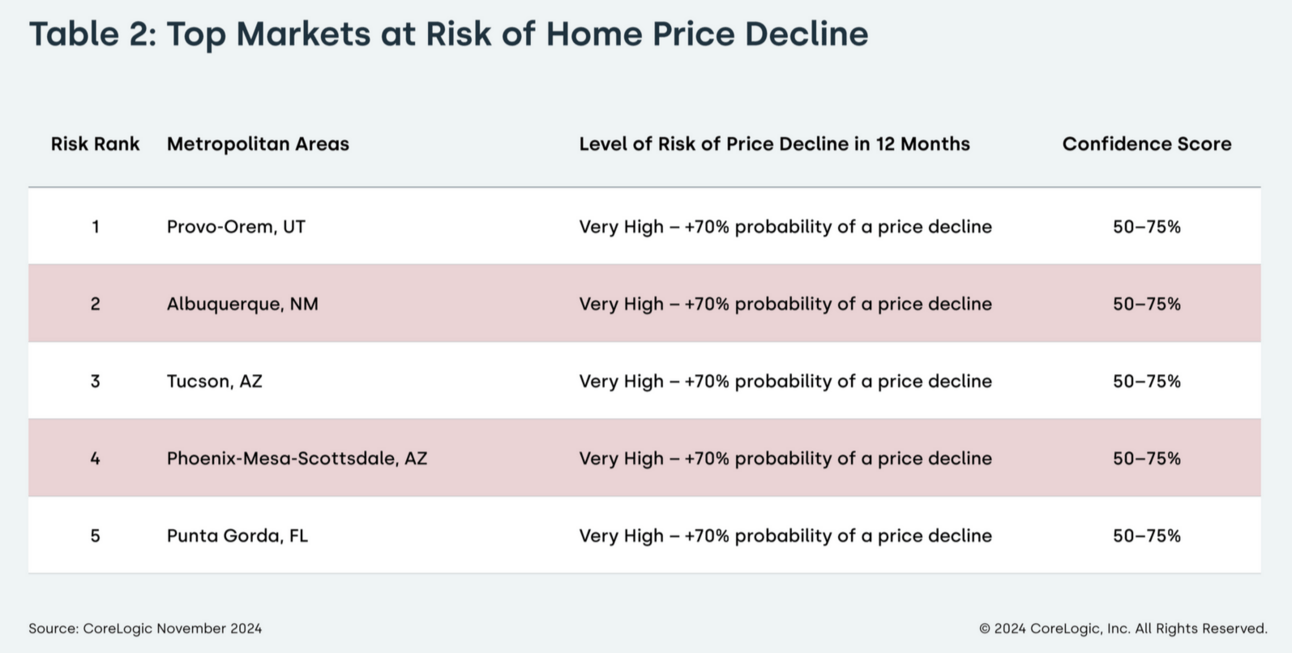The width and height of the screenshot is (1292, 653).
Task: Click risk rank number 2
Action: coord(95,304)
